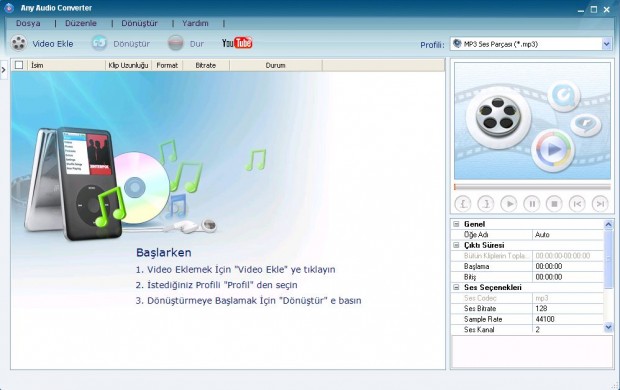620x390 pixels.
Task: Pause the preview playback
Action: pyautogui.click(x=532, y=204)
